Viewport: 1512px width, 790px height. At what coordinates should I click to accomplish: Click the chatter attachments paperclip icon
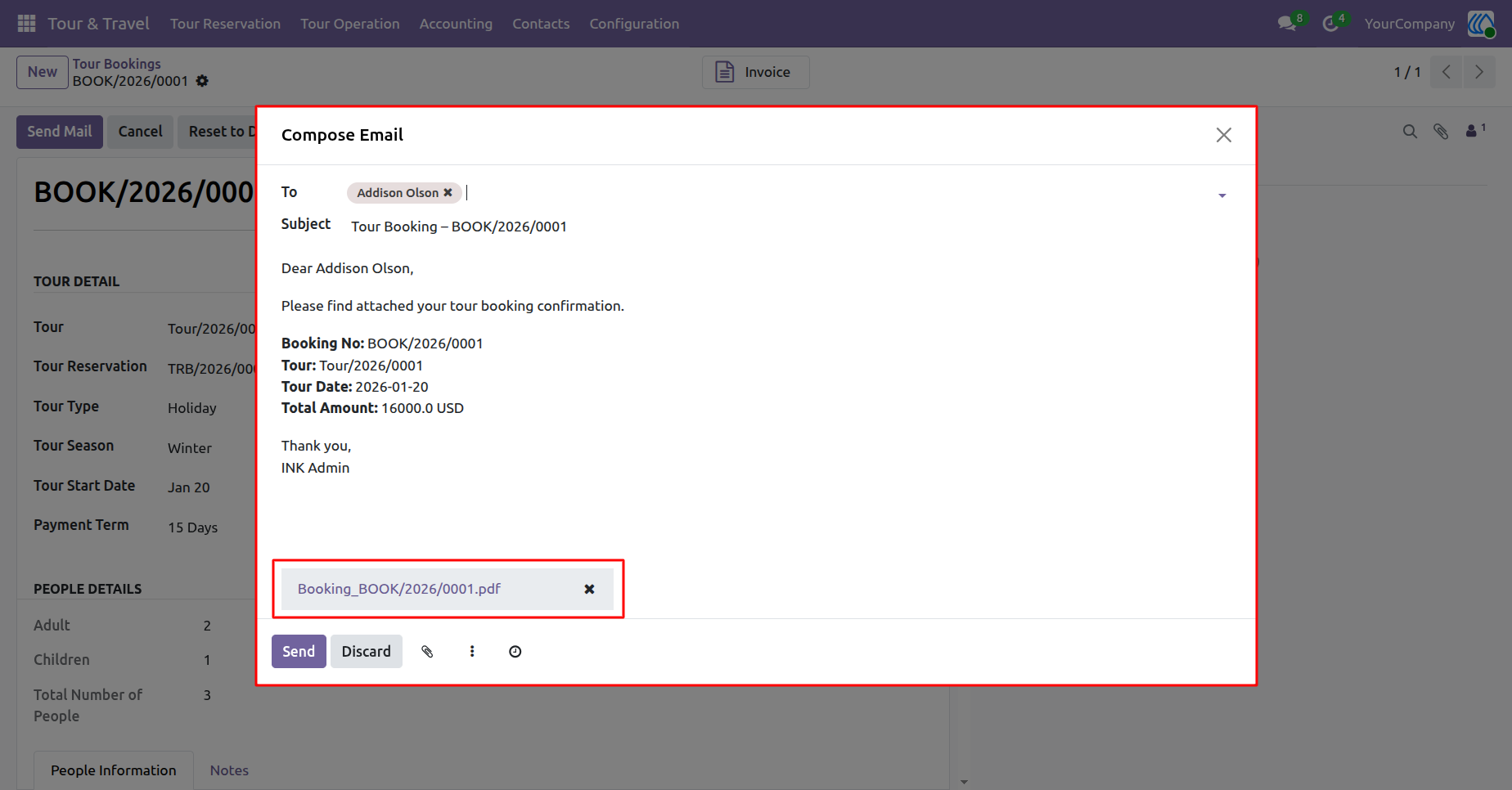tap(1441, 131)
